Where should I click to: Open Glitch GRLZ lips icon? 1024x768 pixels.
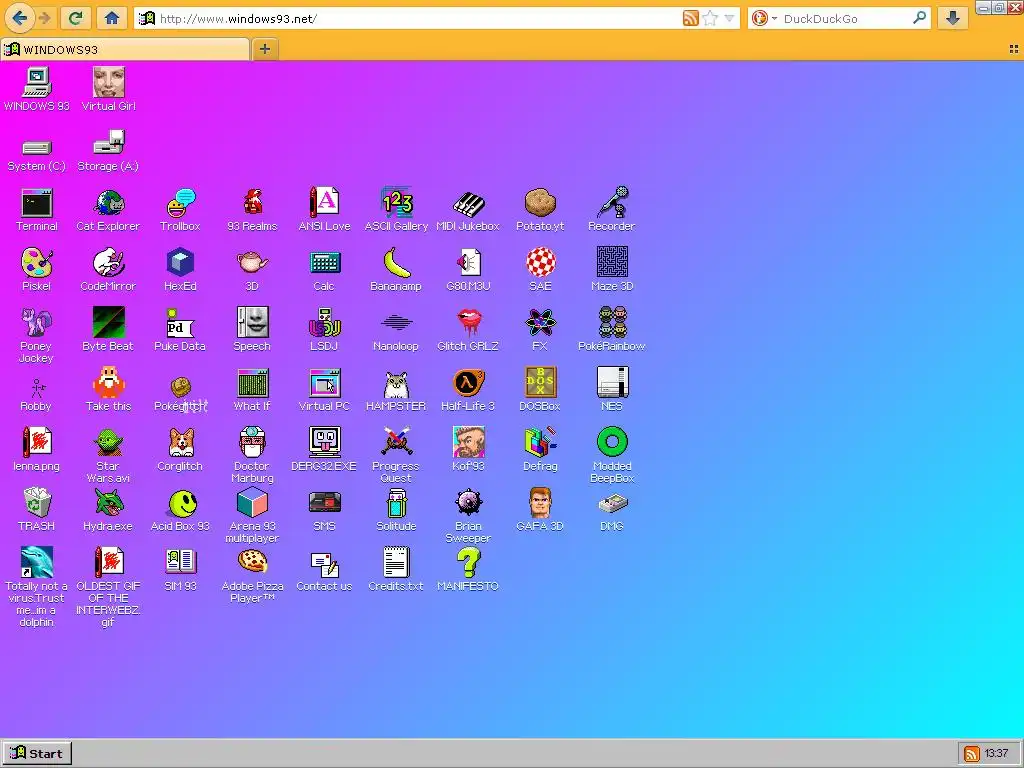[468, 329]
